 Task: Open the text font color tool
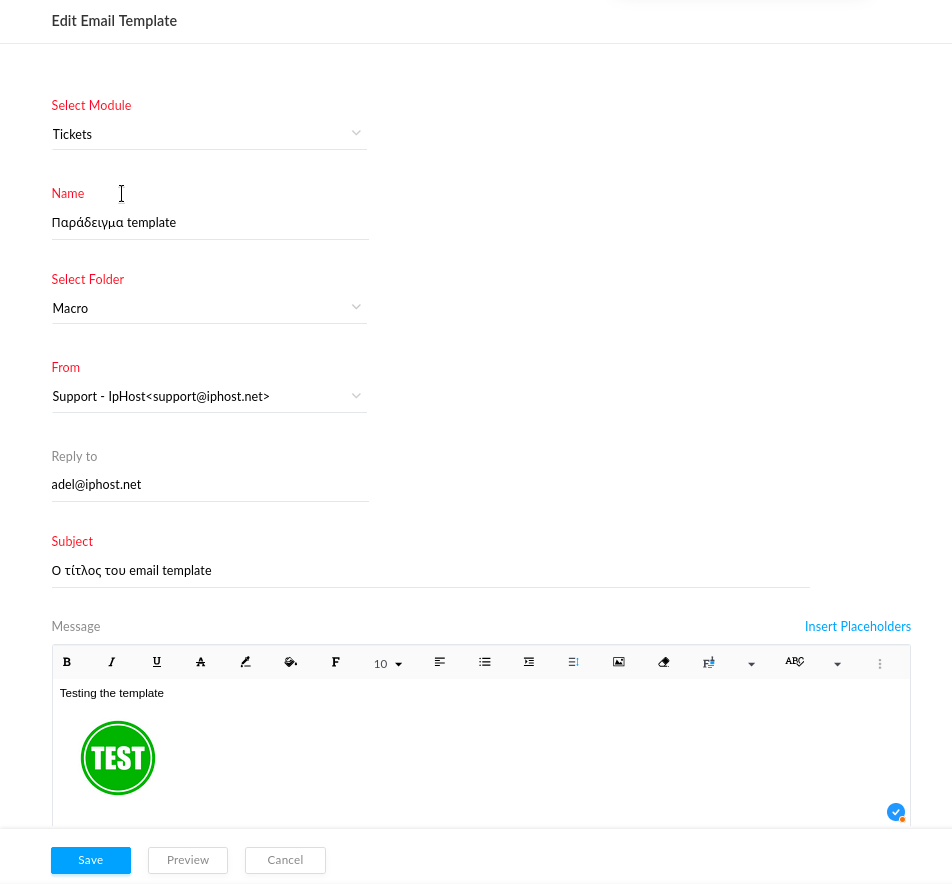tap(245, 662)
